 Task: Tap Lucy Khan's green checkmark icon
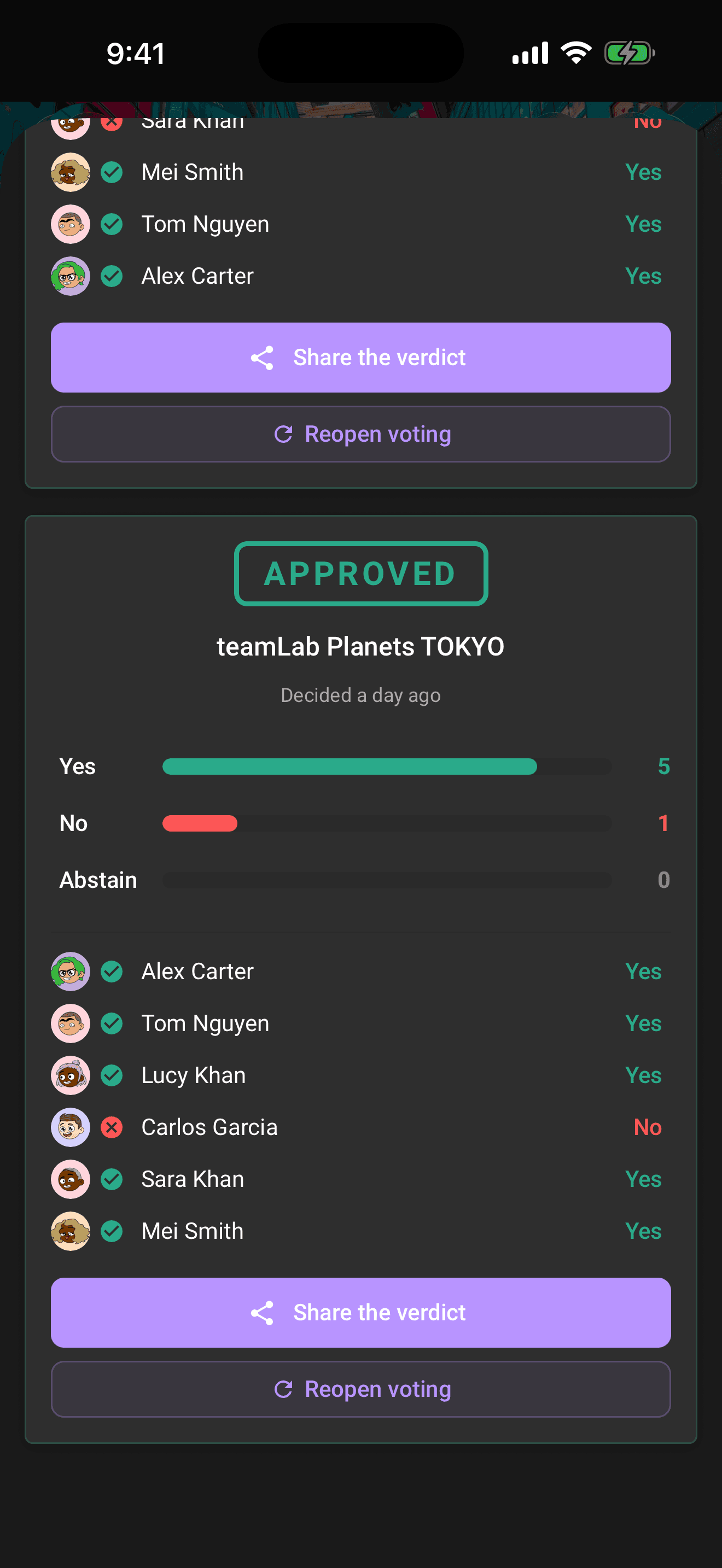(x=112, y=1075)
